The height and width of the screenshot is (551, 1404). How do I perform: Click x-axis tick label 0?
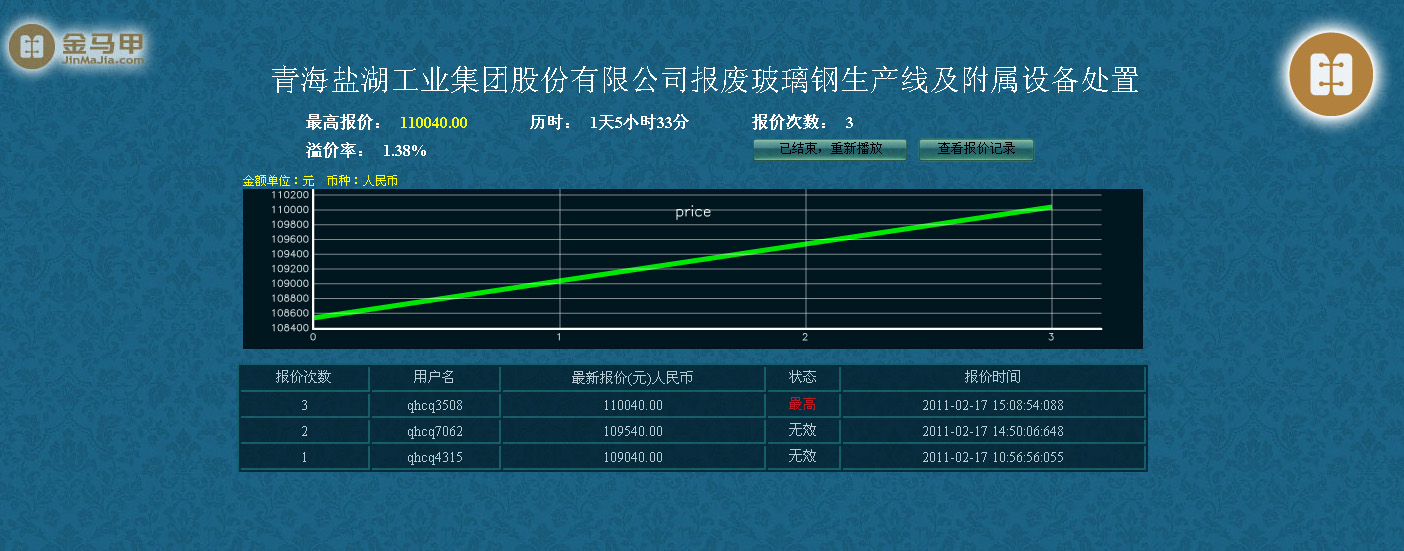313,338
